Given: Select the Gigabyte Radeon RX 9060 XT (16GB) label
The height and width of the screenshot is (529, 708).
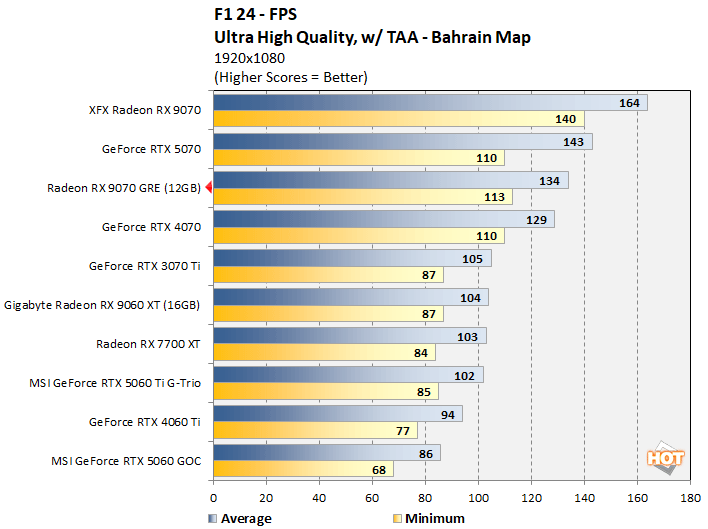Looking at the screenshot, I should point(102,306).
